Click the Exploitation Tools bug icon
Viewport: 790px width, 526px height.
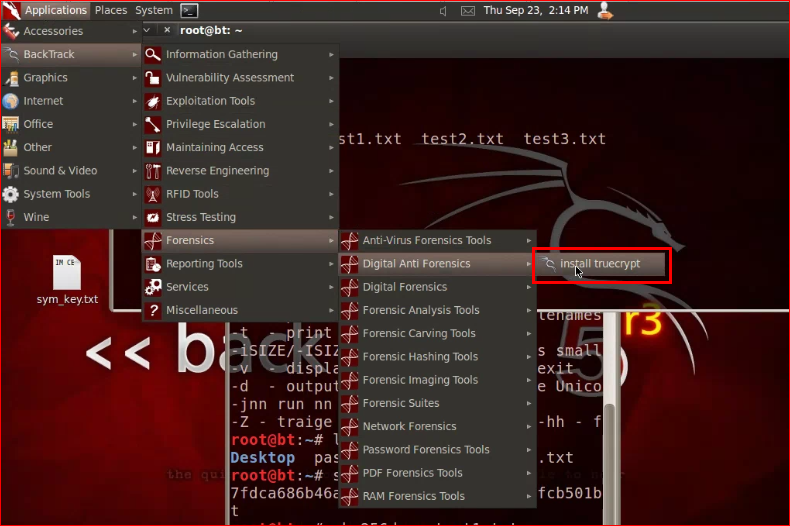153,101
